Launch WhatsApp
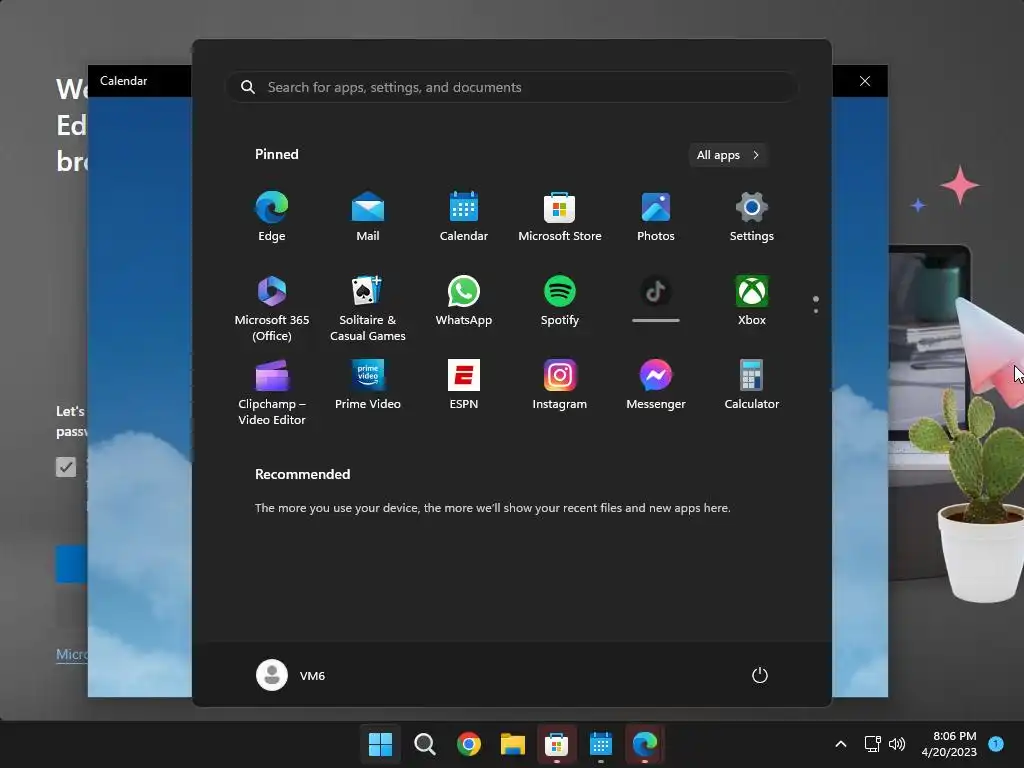The width and height of the screenshot is (1024, 768). [464, 301]
